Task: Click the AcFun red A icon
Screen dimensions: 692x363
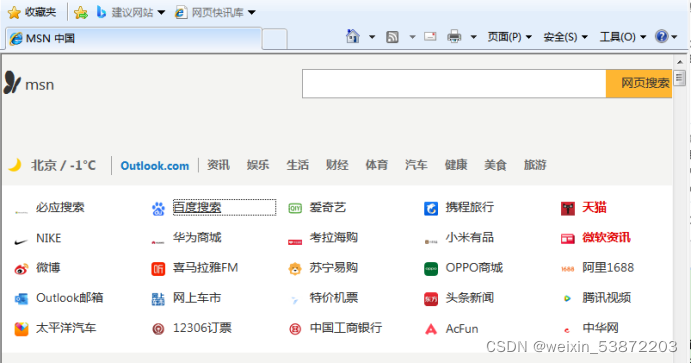Action: (431, 329)
